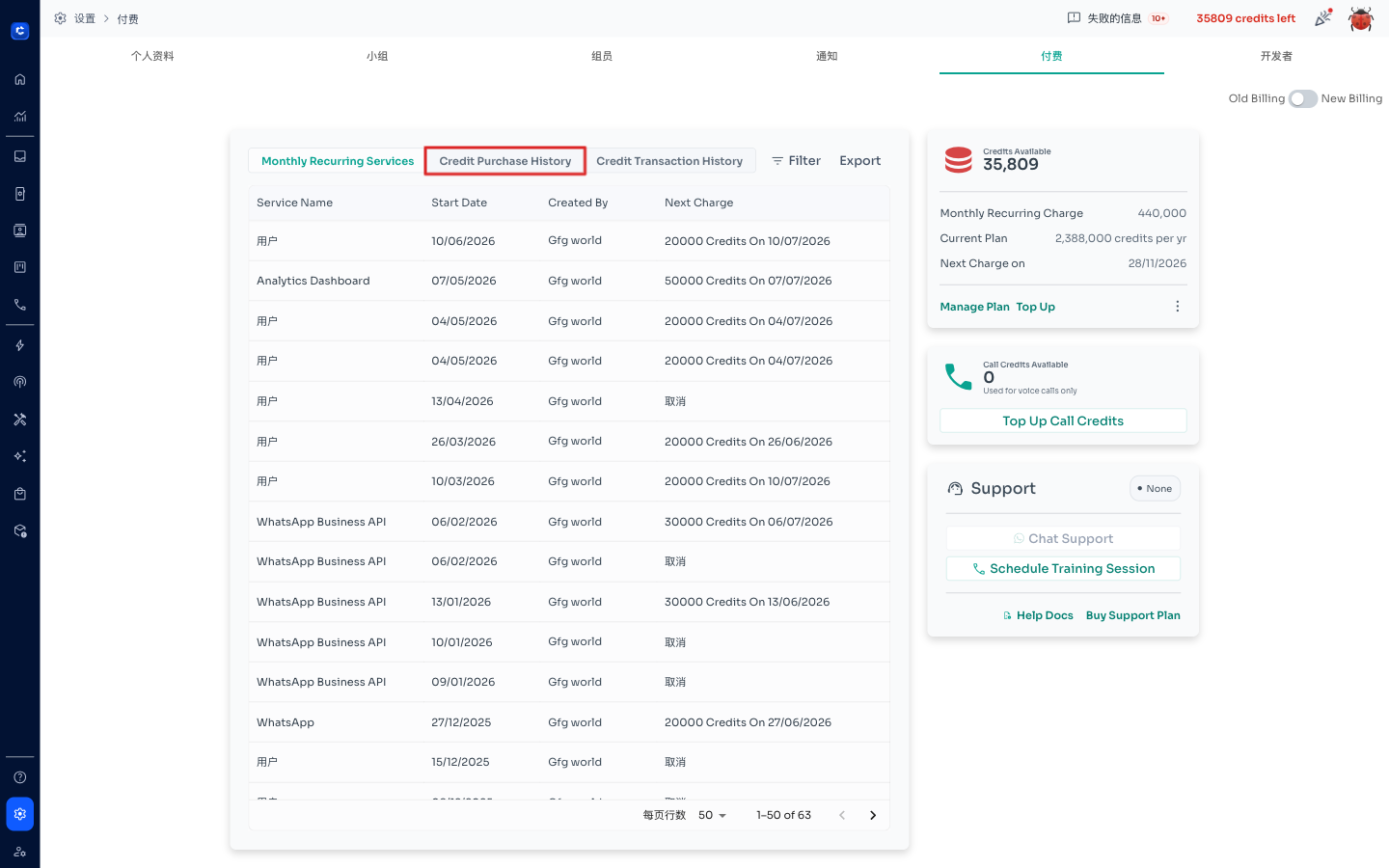Switch to 个人资料 tab
The width and height of the screenshot is (1389, 868).
(152, 56)
